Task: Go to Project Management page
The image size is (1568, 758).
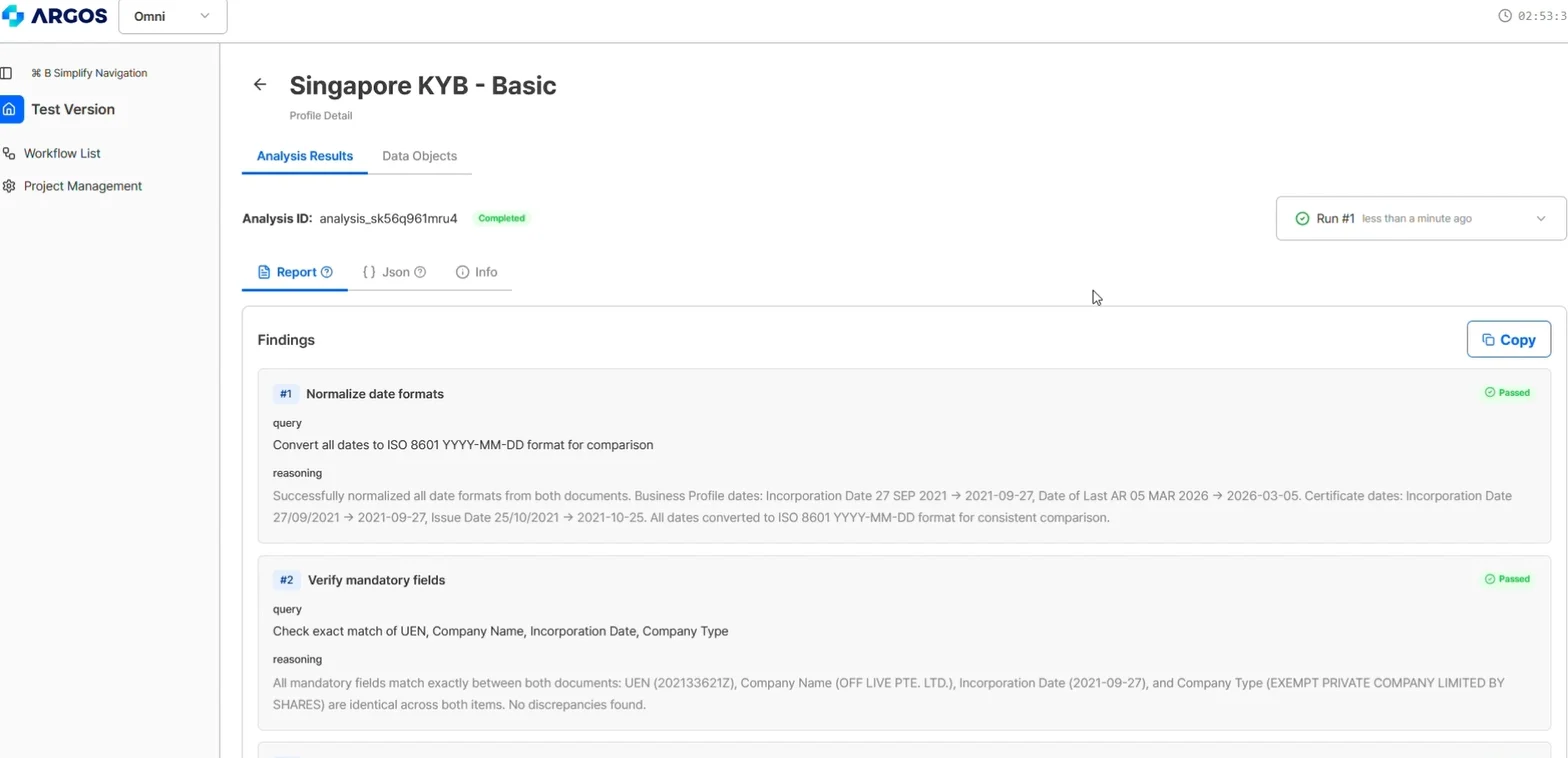Action: click(83, 186)
